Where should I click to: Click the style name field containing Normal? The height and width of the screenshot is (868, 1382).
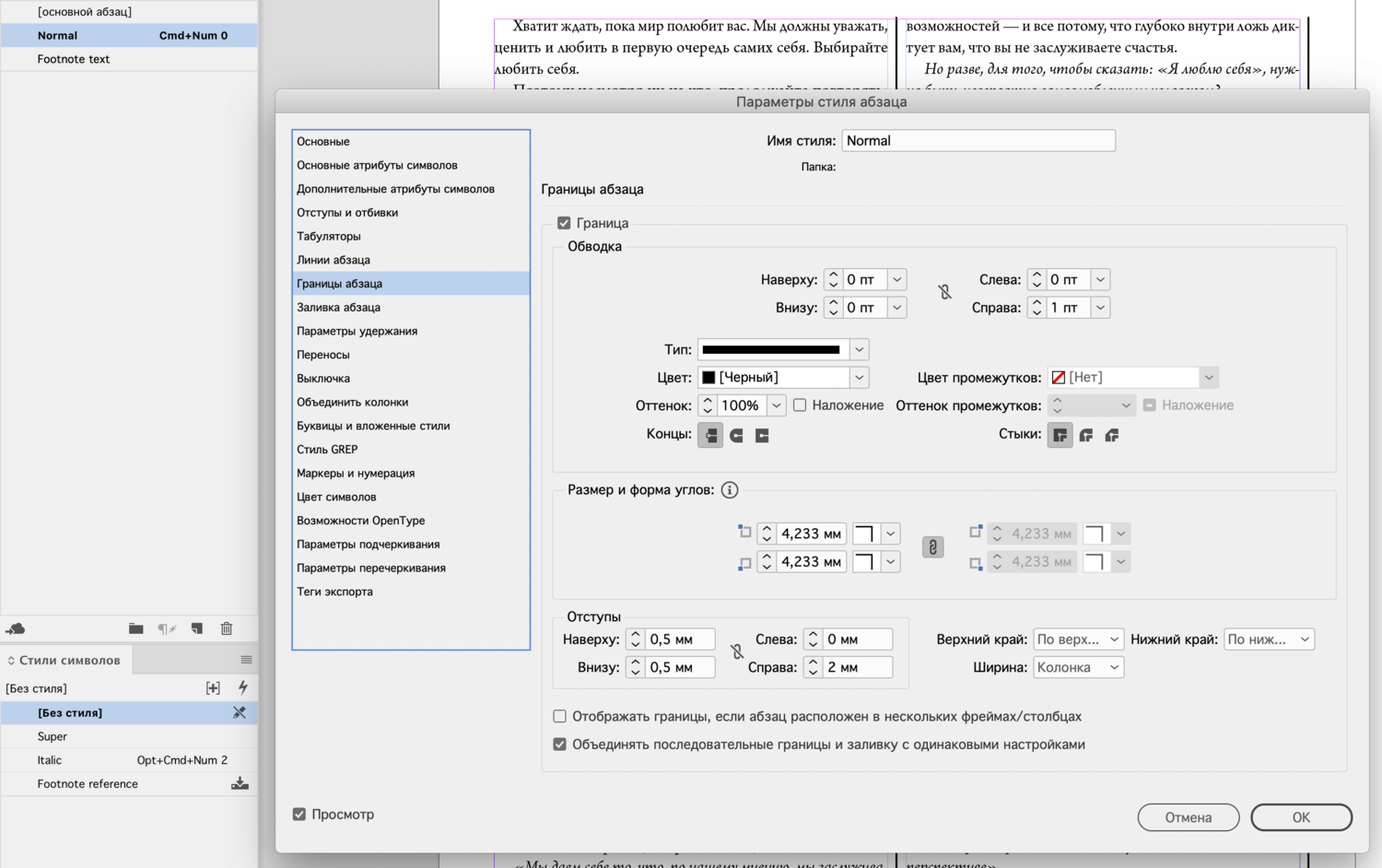(x=978, y=140)
